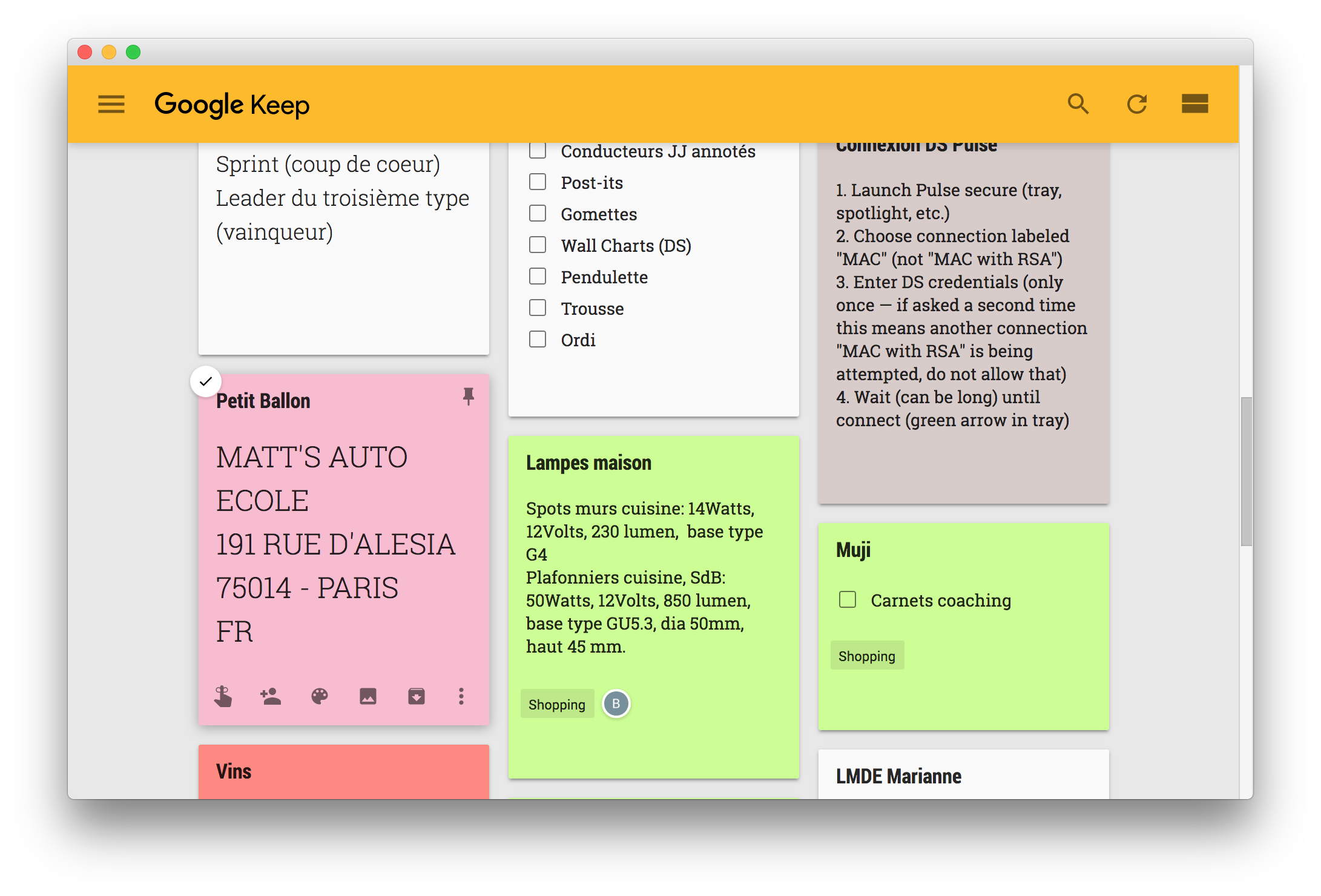The height and width of the screenshot is (896, 1321).
Task: Maximize window with the green button
Action: tap(133, 52)
